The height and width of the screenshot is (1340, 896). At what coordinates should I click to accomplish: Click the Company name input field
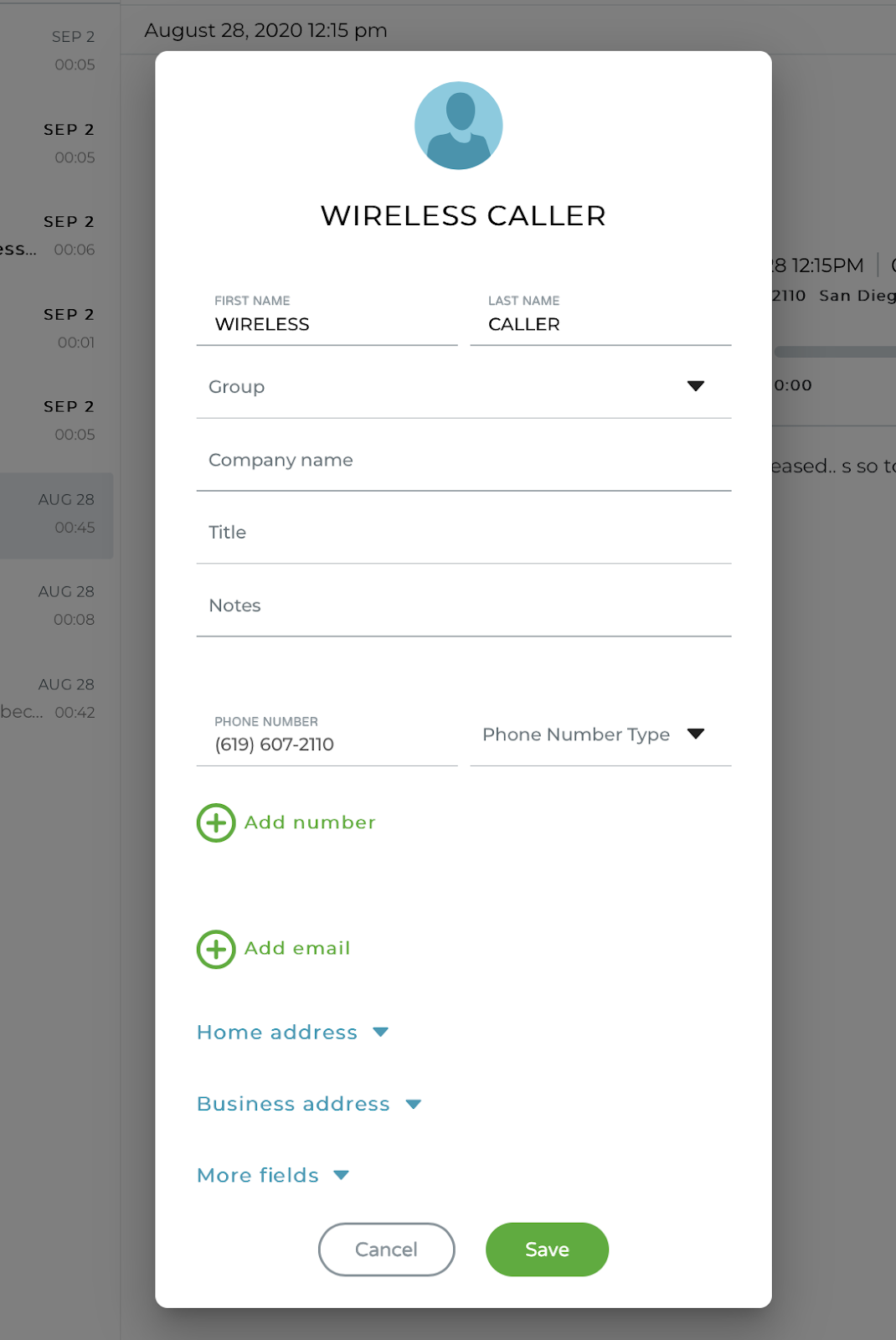click(x=464, y=460)
